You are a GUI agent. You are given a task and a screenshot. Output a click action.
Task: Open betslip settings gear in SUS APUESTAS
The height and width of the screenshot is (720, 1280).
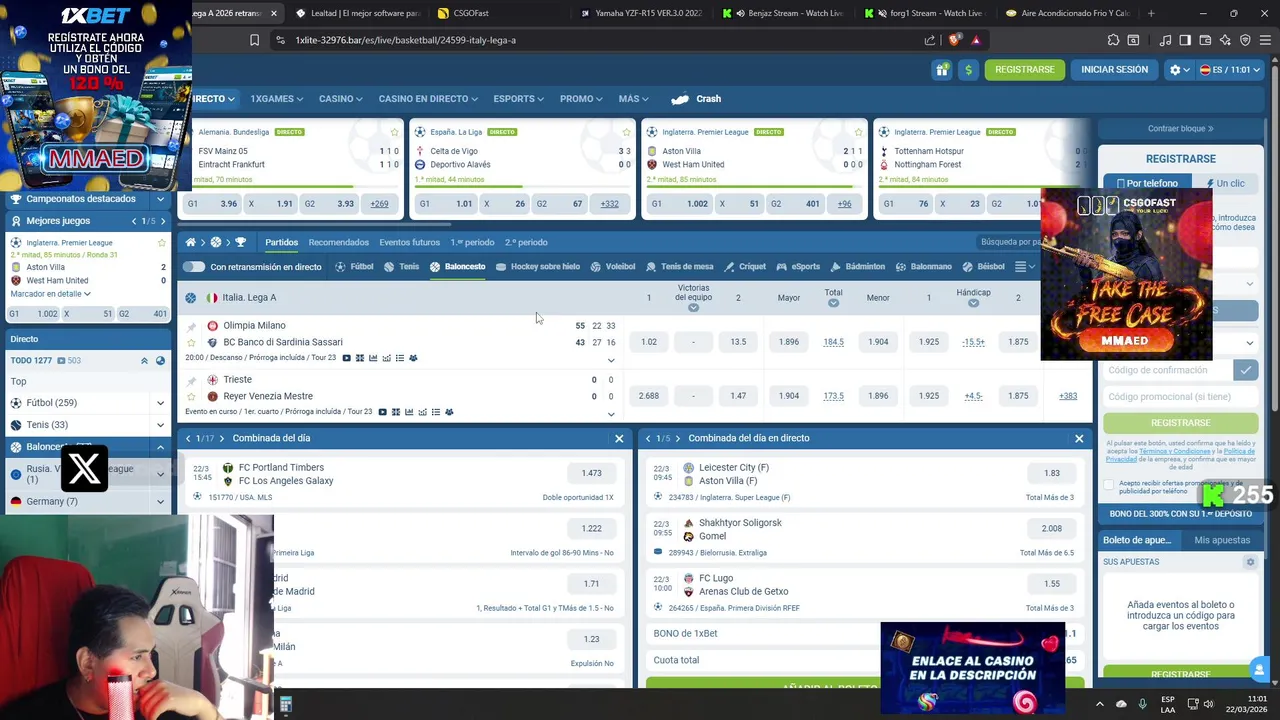(x=1249, y=562)
